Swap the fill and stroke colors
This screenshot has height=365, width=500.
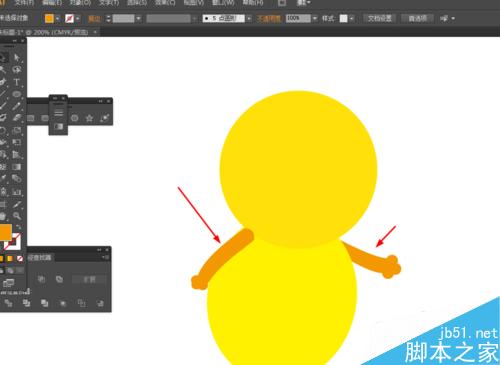[x=18, y=227]
